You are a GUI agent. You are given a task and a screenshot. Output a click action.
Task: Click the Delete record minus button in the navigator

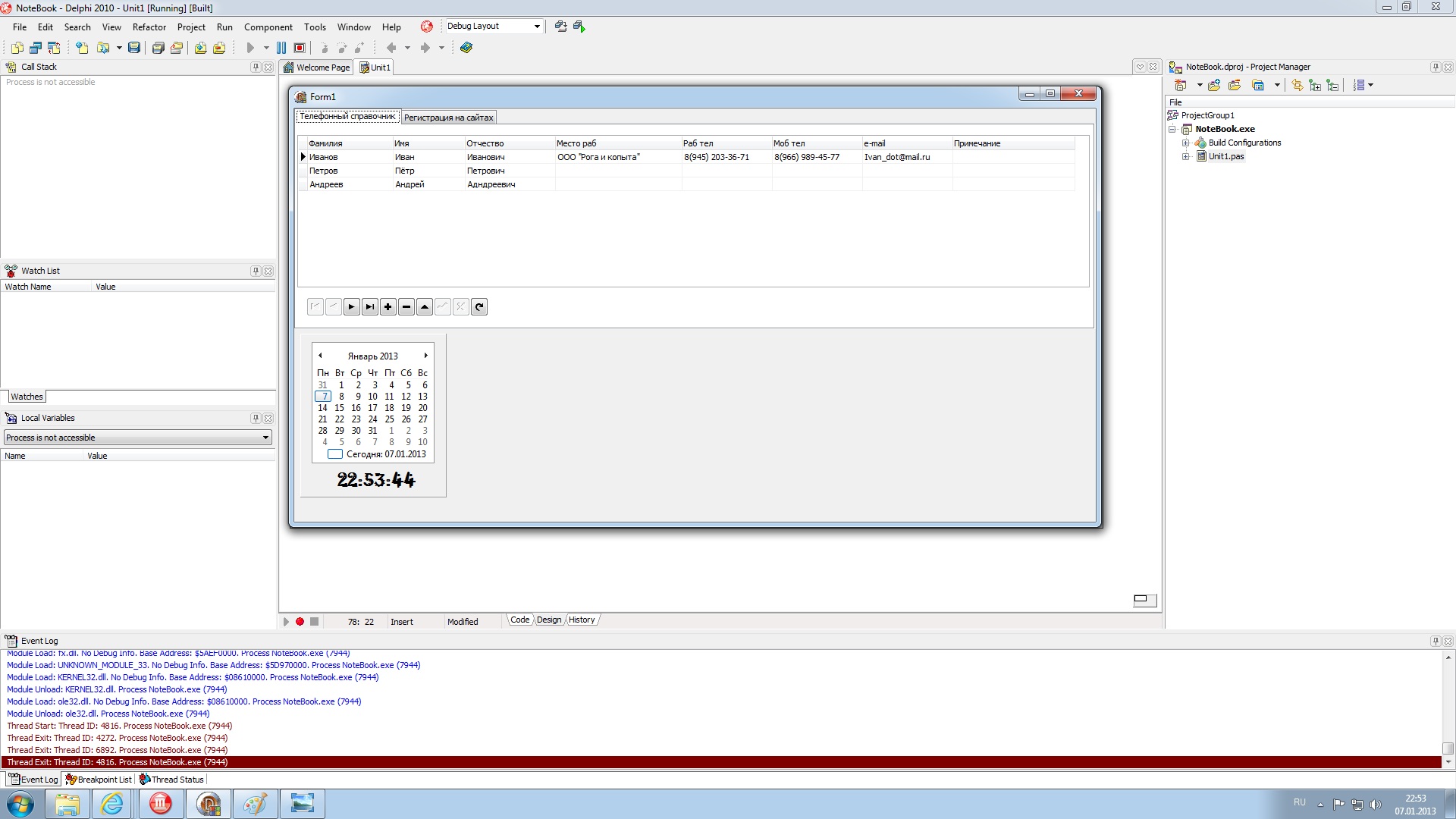pyautogui.click(x=406, y=307)
